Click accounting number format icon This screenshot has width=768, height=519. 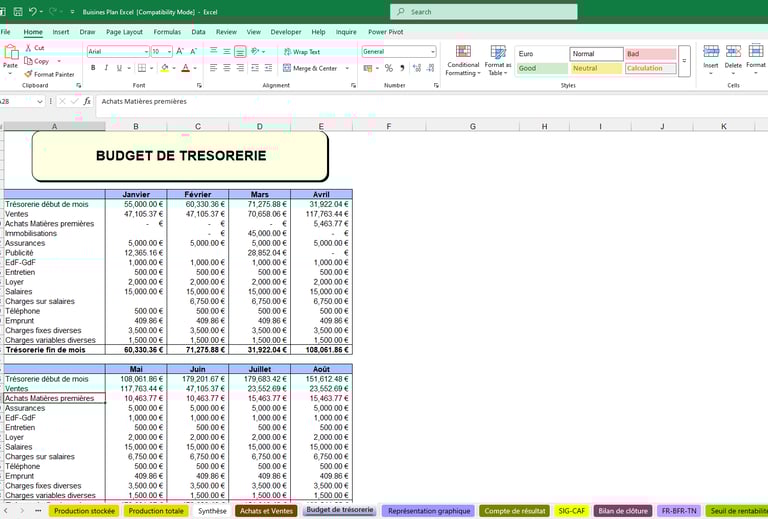(x=368, y=68)
